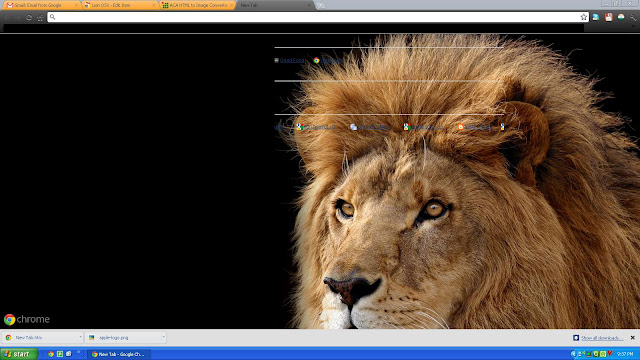Launch Chrome from quick launch
The height and width of the screenshot is (360, 640).
51,354
